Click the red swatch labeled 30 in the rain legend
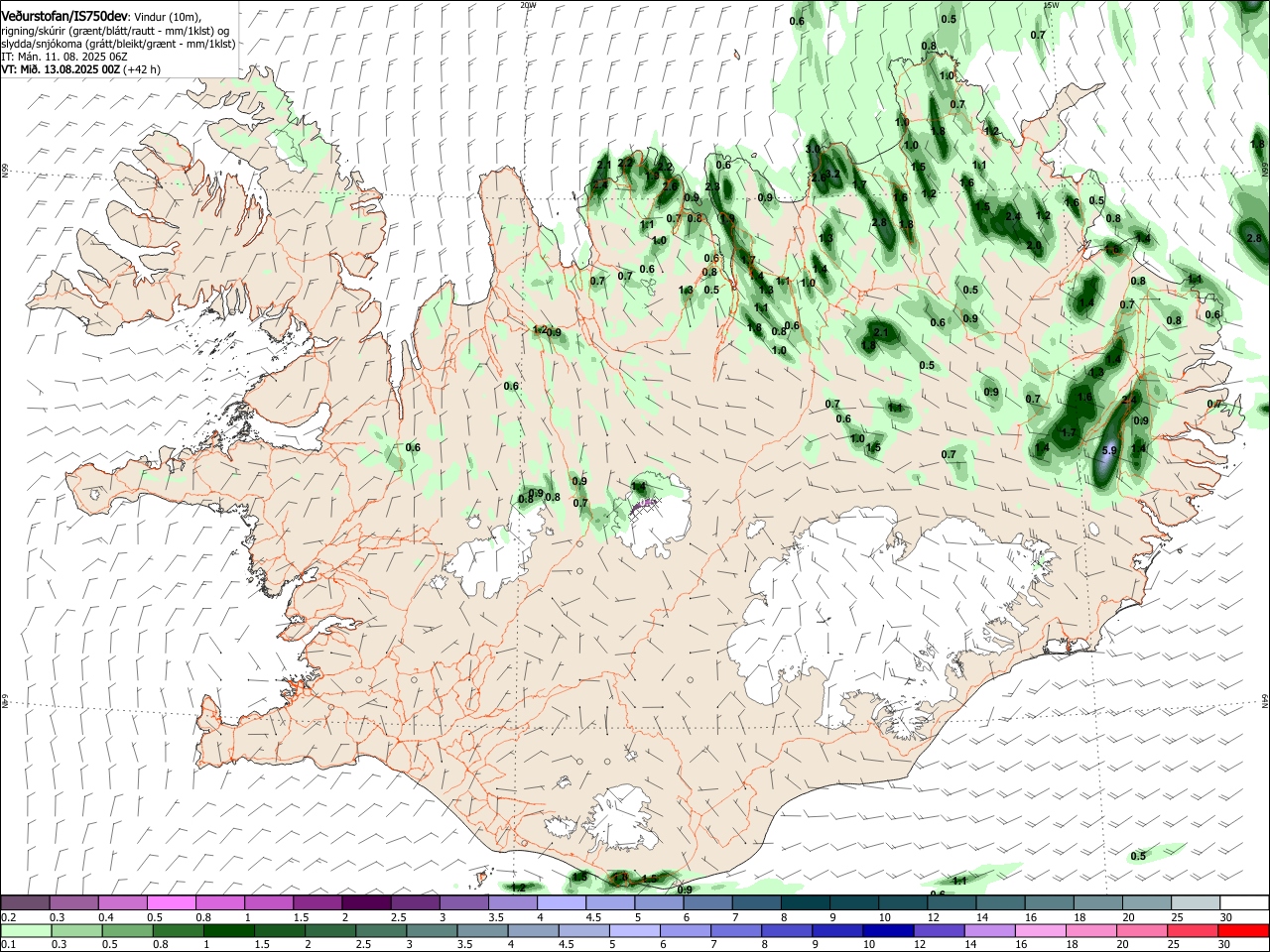 (x=1244, y=930)
